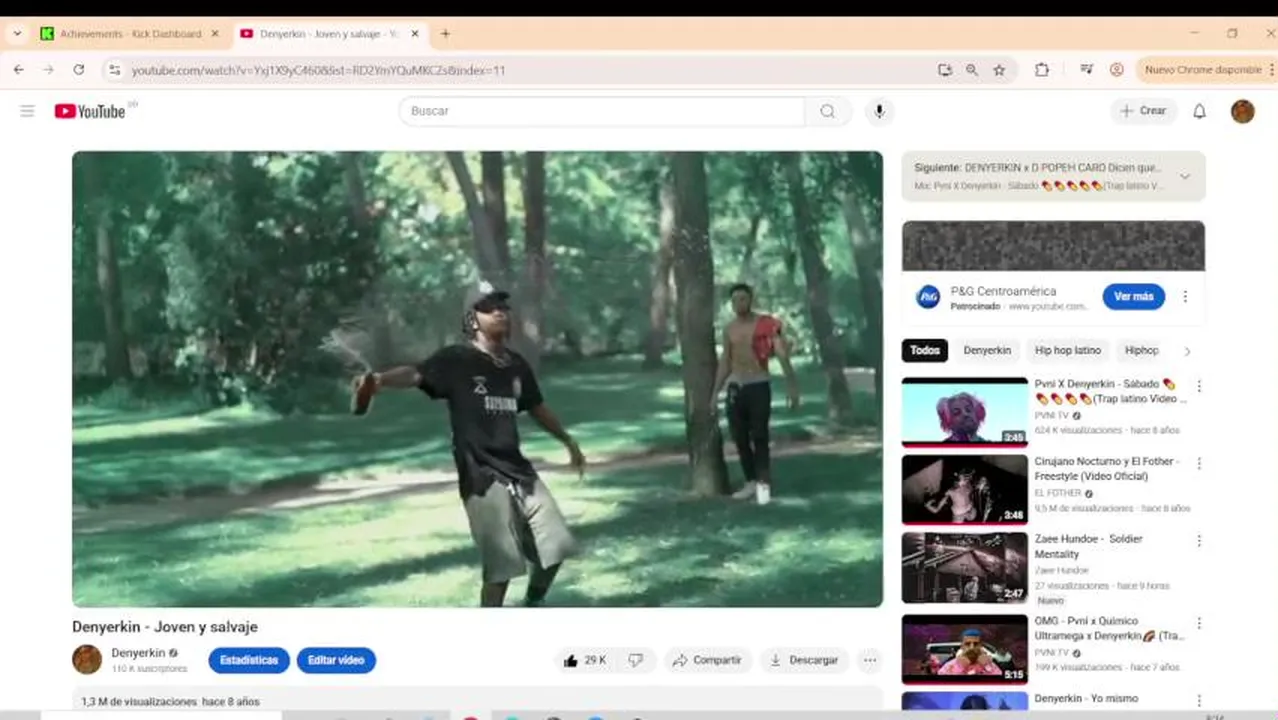1278x720 pixels.
Task: Open Chrome zoom magnifier icon
Action: 972,70
